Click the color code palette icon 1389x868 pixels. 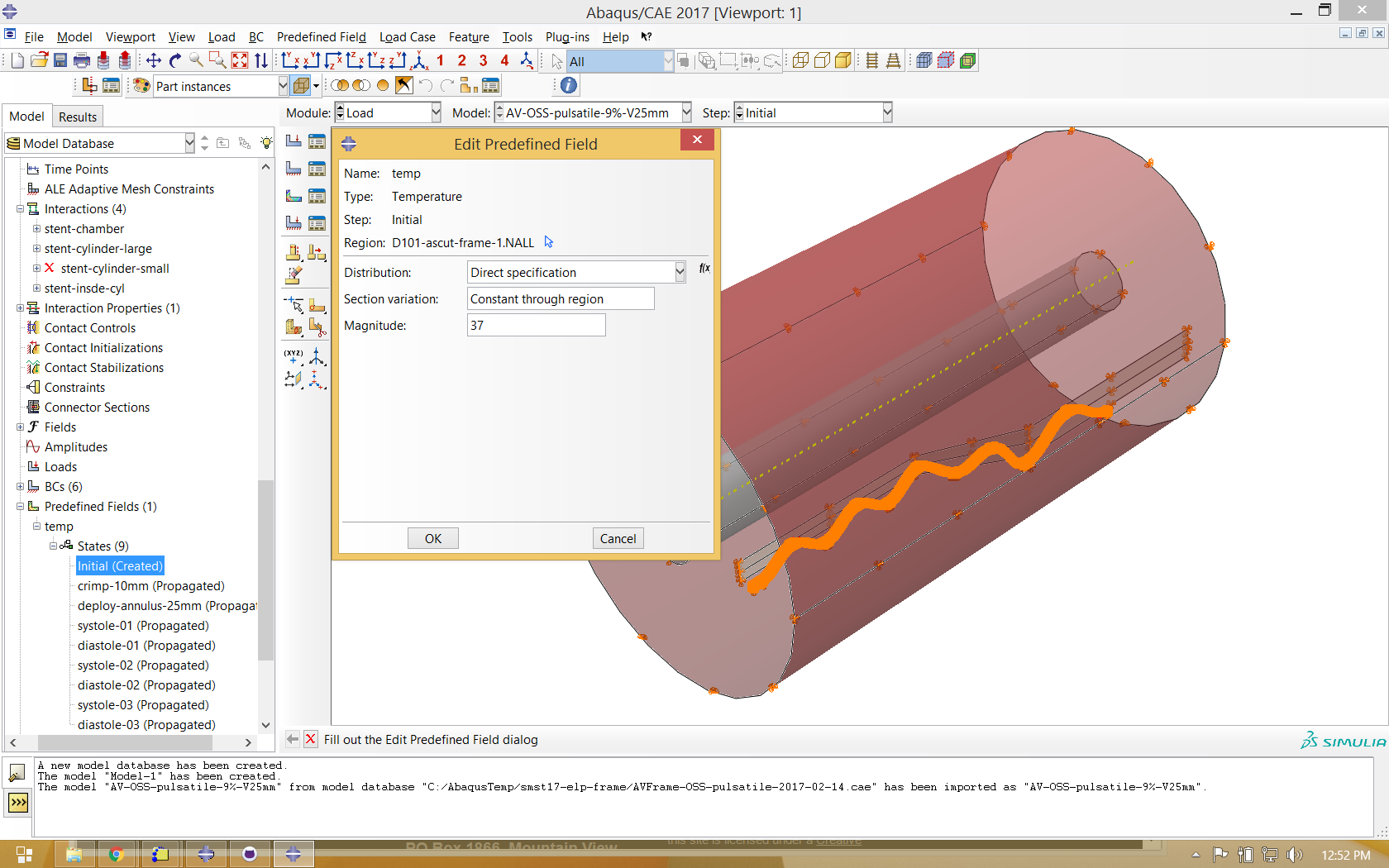tap(141, 86)
